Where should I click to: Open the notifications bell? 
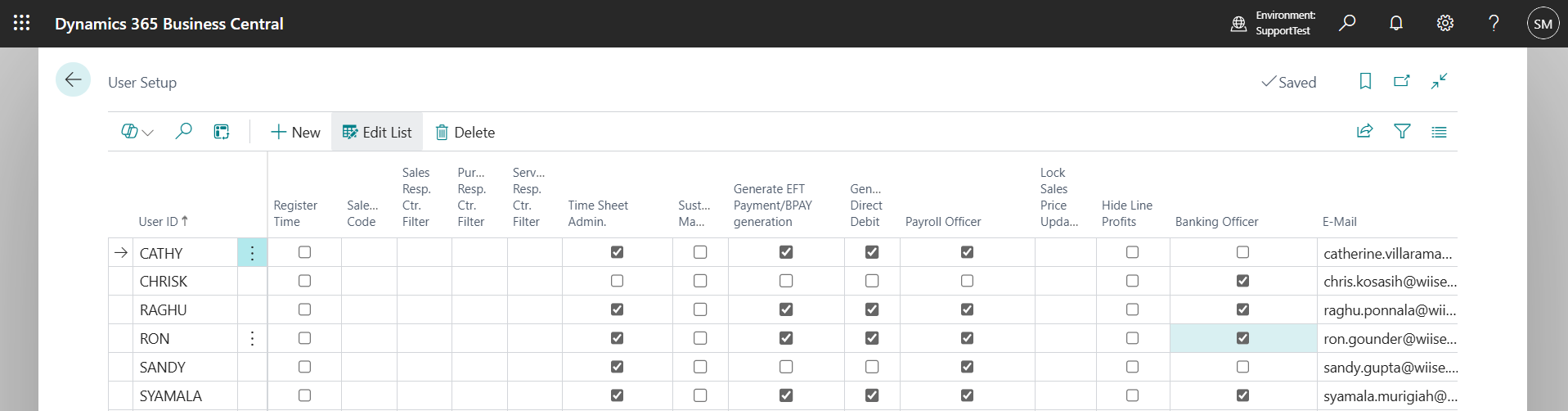click(x=1396, y=23)
